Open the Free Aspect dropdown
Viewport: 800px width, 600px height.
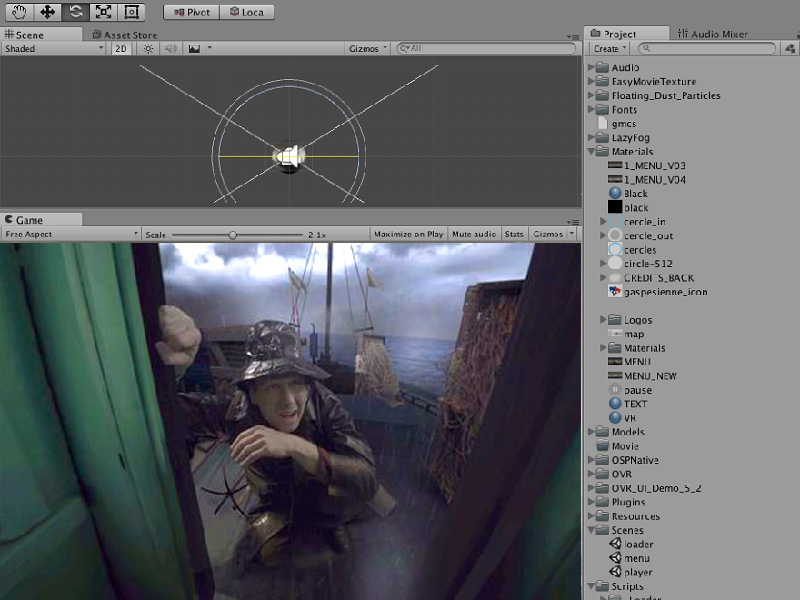(x=70, y=234)
